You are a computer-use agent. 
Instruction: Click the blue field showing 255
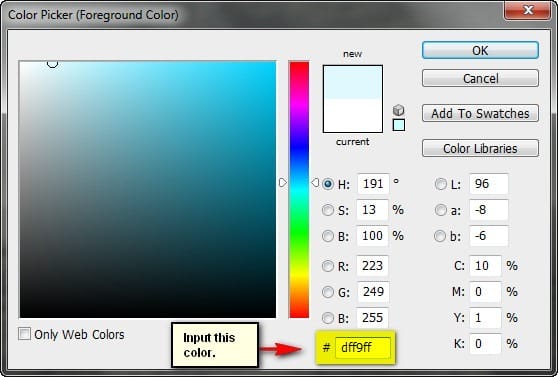[372, 318]
